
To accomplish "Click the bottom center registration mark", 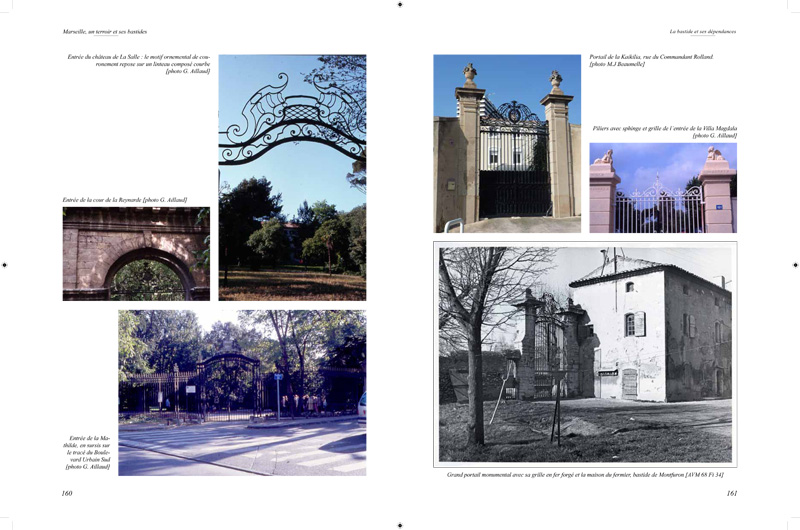I will [400, 525].
